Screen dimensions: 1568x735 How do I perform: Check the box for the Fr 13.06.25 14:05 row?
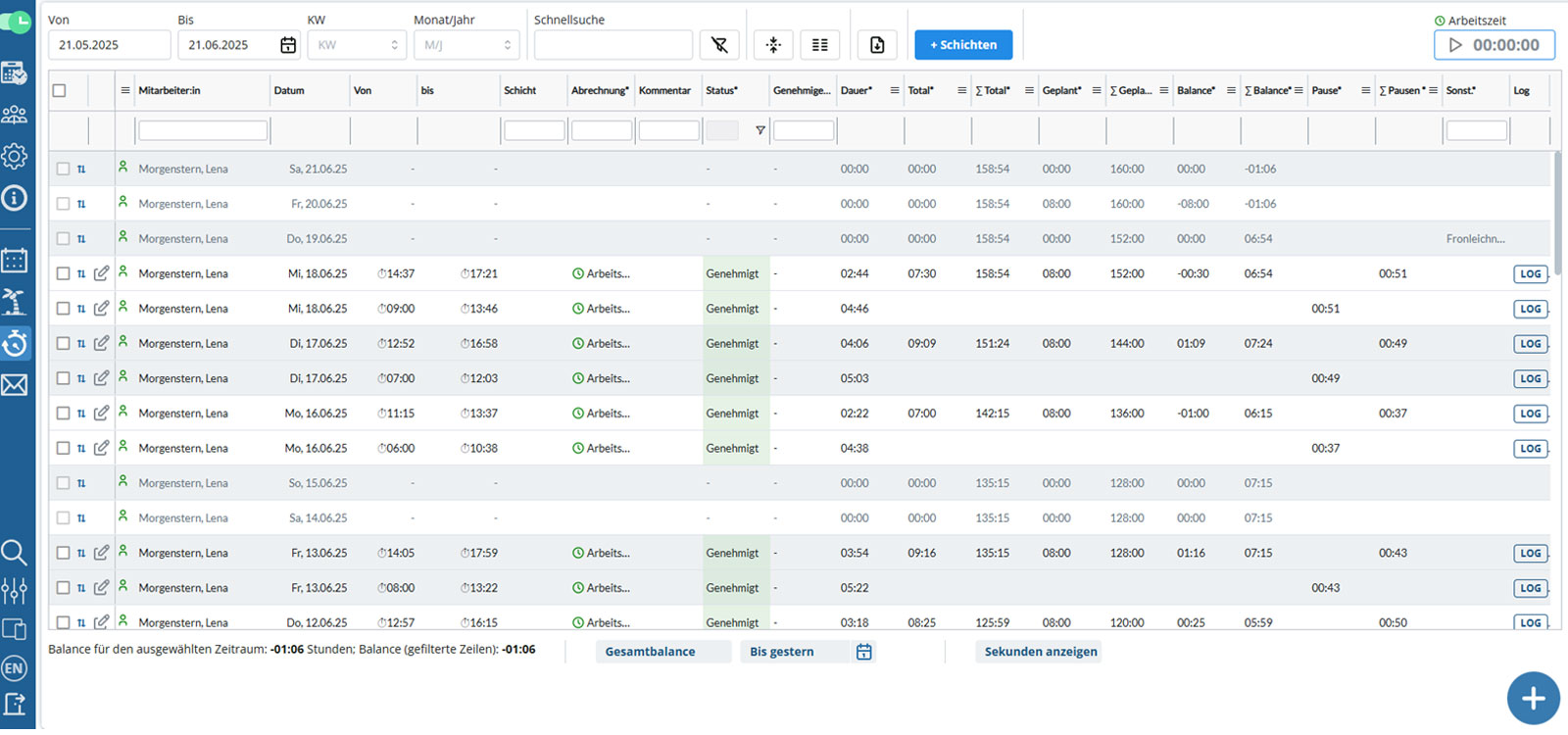click(63, 553)
